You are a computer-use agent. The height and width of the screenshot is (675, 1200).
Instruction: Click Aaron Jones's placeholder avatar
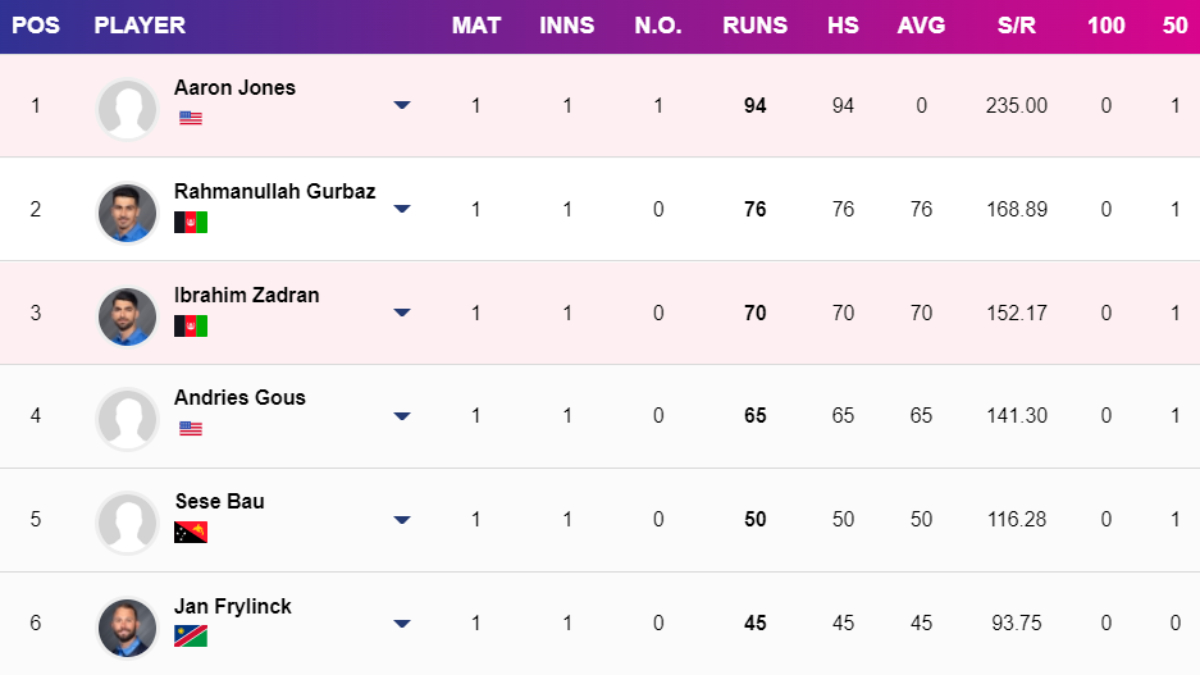[127, 108]
